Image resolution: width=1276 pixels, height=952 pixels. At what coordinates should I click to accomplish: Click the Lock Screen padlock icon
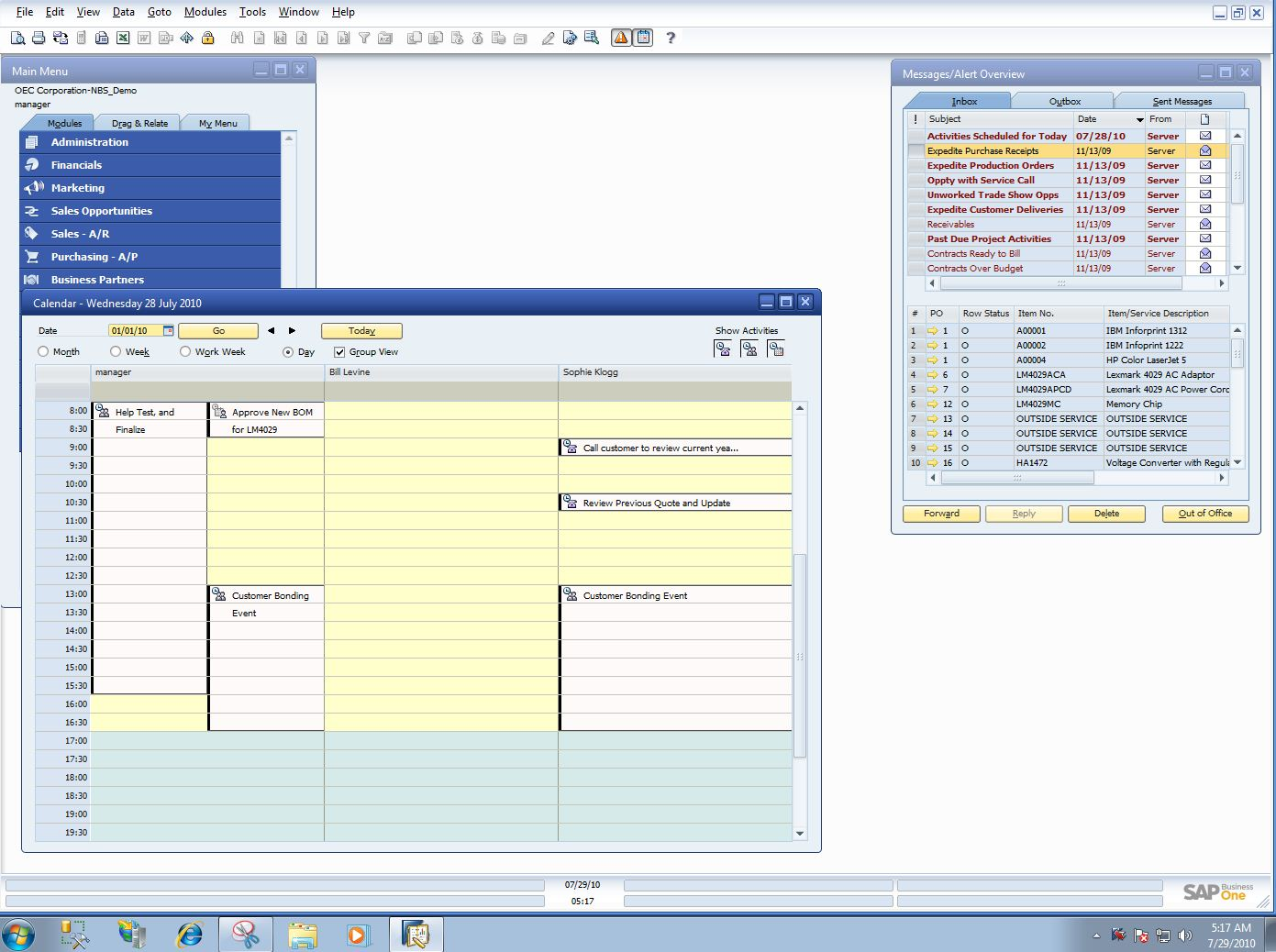[208, 38]
